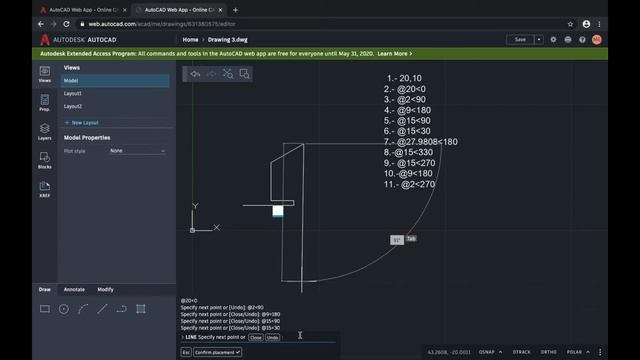Viewport: 640px width, 360px height.
Task: Select the Arc draw tool
Action: (83, 309)
